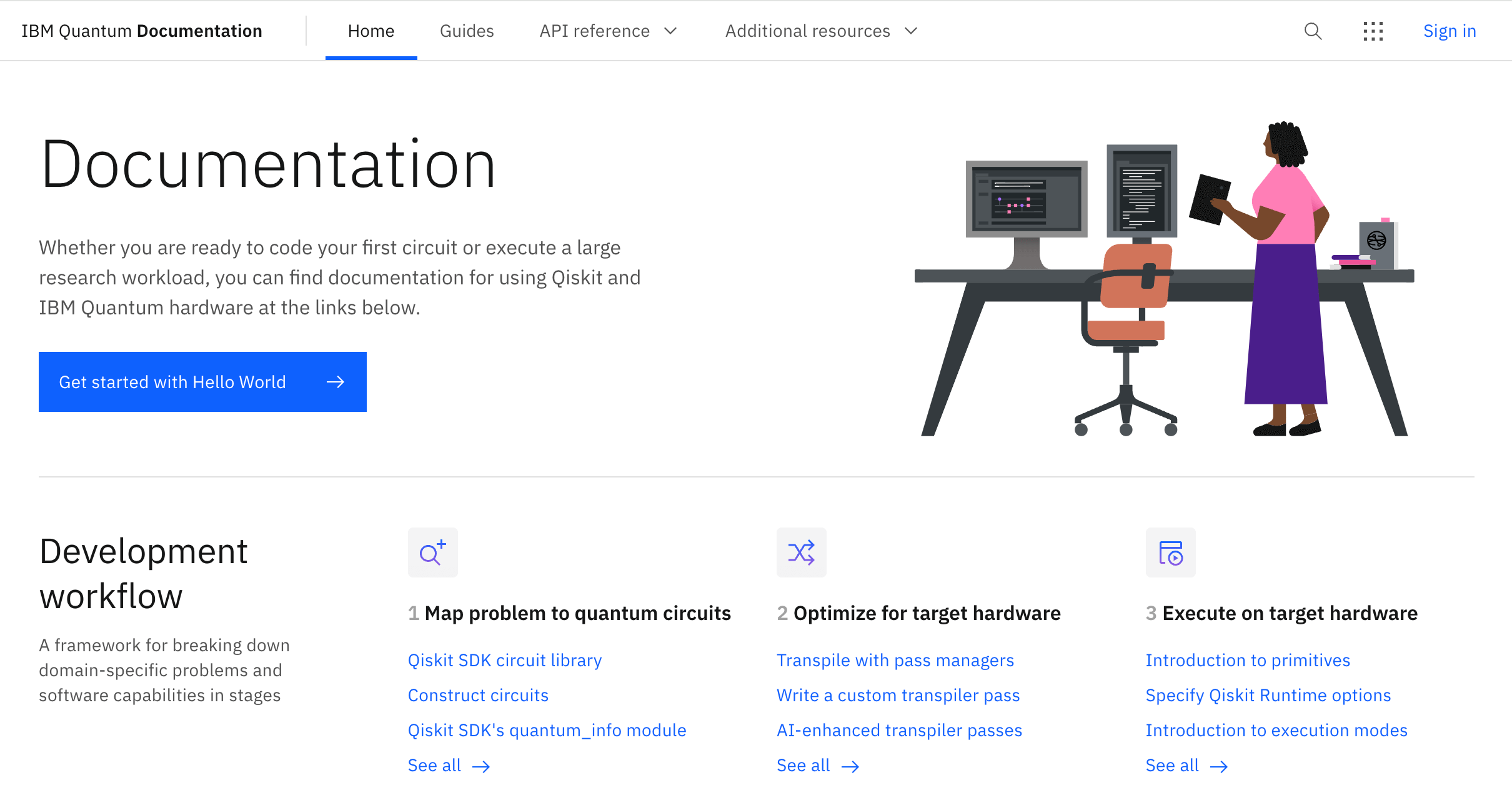
Task: Navigate to the Guides tab
Action: pos(466,30)
